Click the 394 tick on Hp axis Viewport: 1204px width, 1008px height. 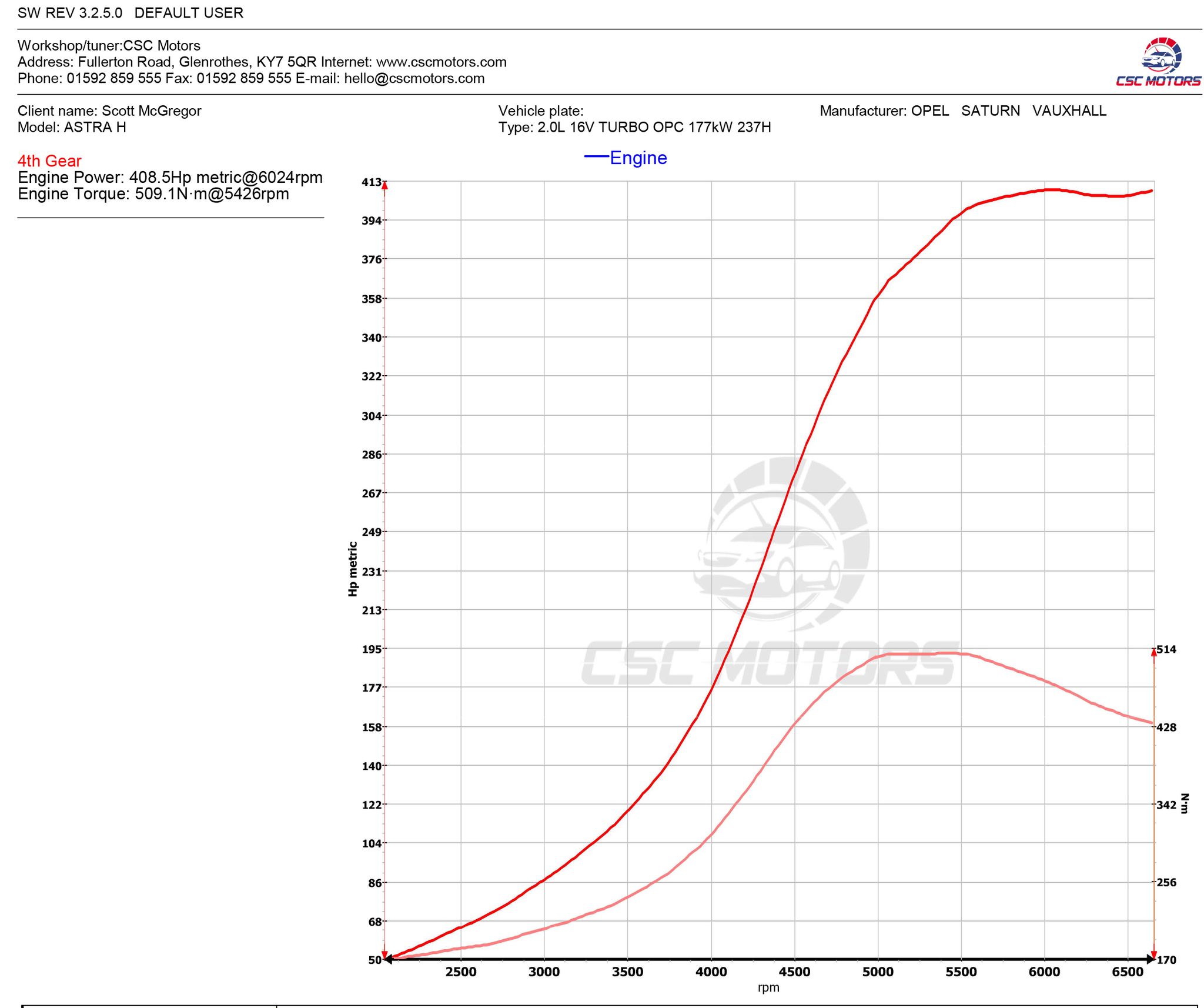point(371,221)
